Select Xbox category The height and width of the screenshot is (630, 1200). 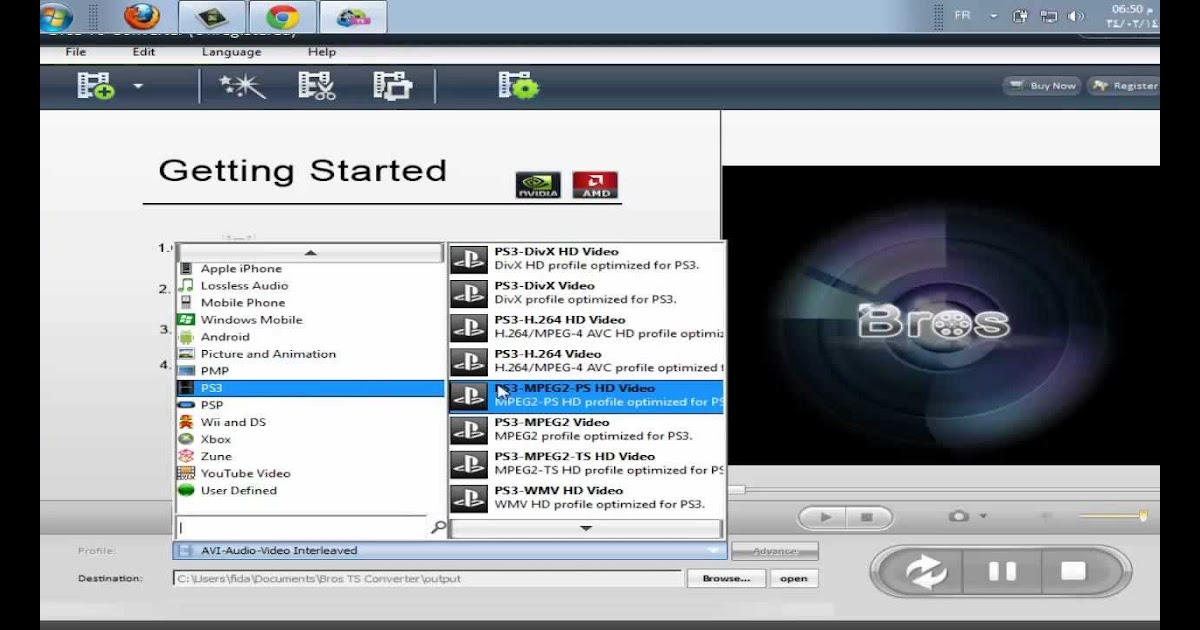click(x=310, y=439)
